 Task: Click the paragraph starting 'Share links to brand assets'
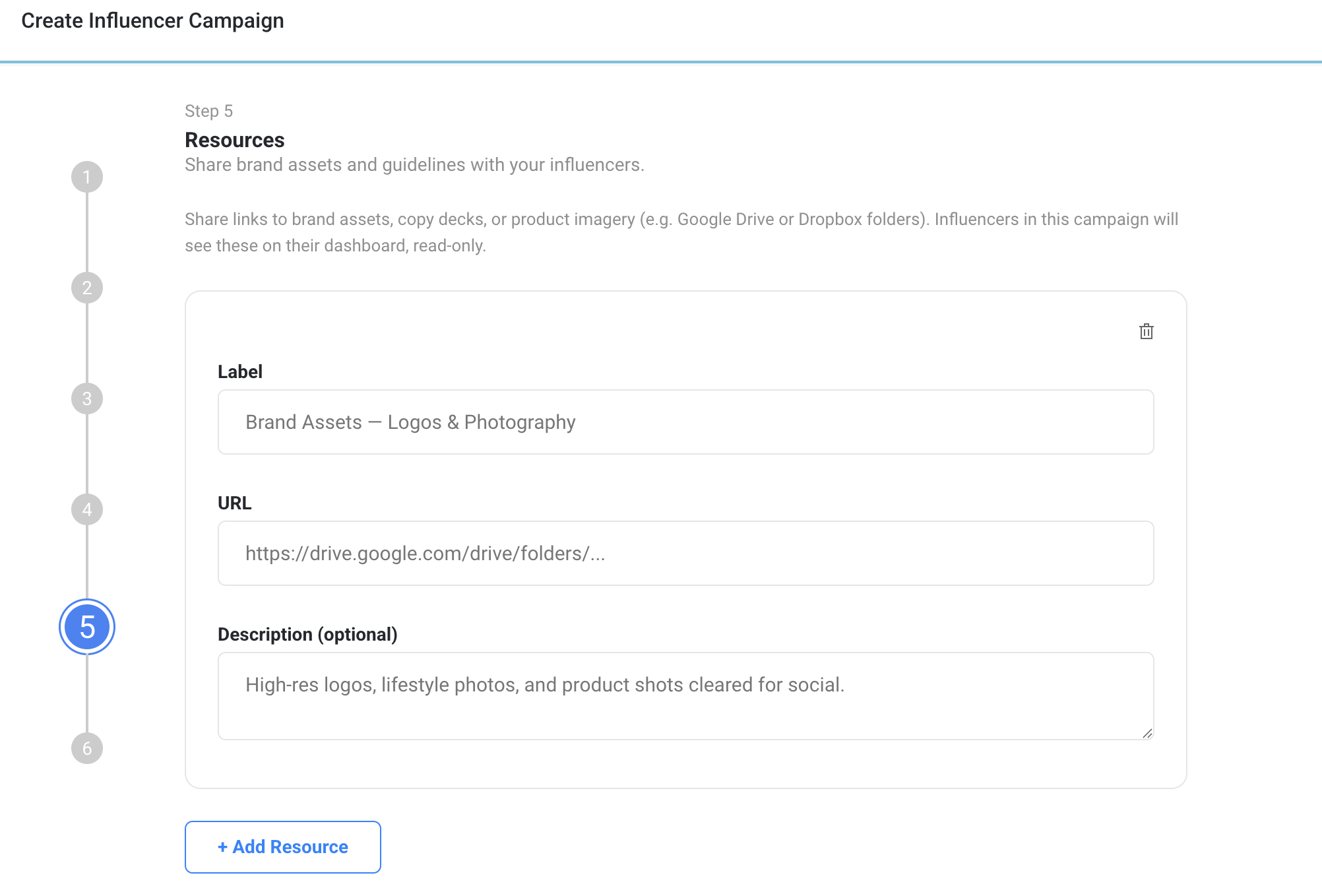(681, 232)
